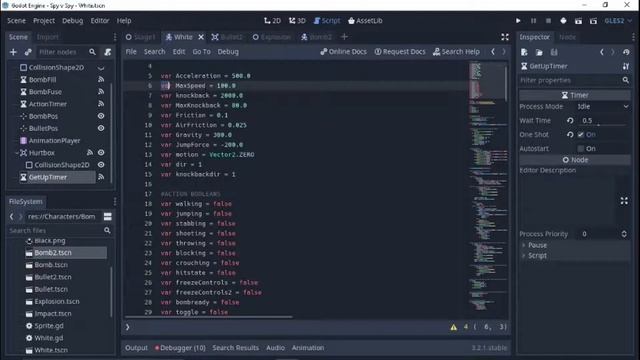Play the edited scene
The image size is (640, 360).
click(578, 21)
